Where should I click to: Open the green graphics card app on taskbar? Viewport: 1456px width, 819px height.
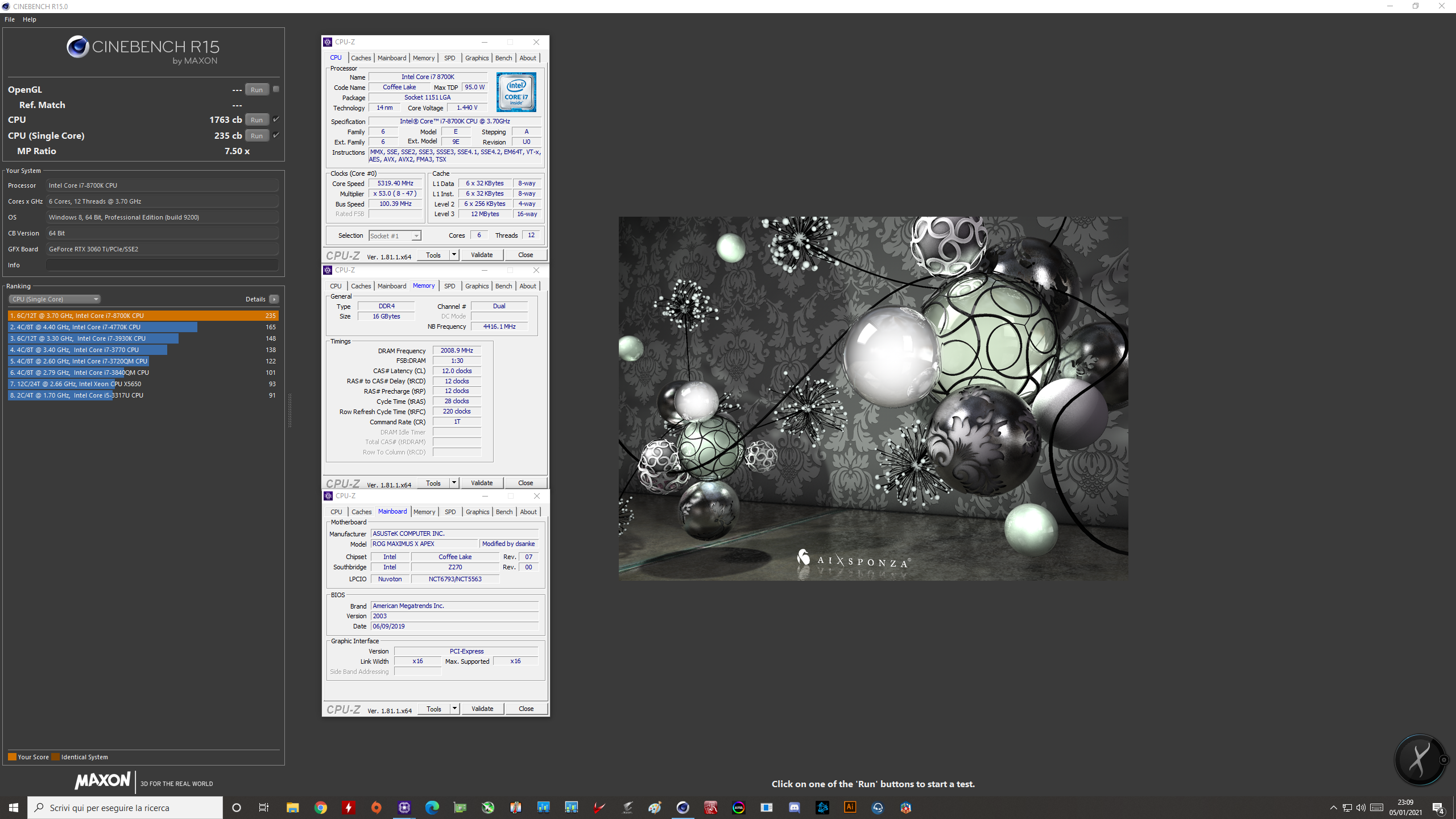pos(460,808)
